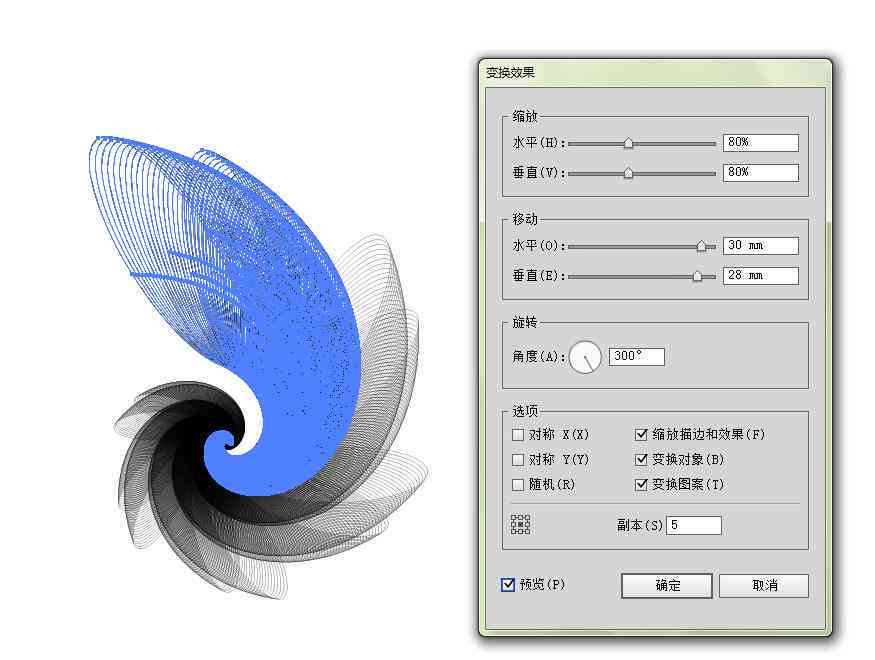The height and width of the screenshot is (660, 875).
Task: Enable the 随机(R) checkbox
Action: click(x=518, y=485)
